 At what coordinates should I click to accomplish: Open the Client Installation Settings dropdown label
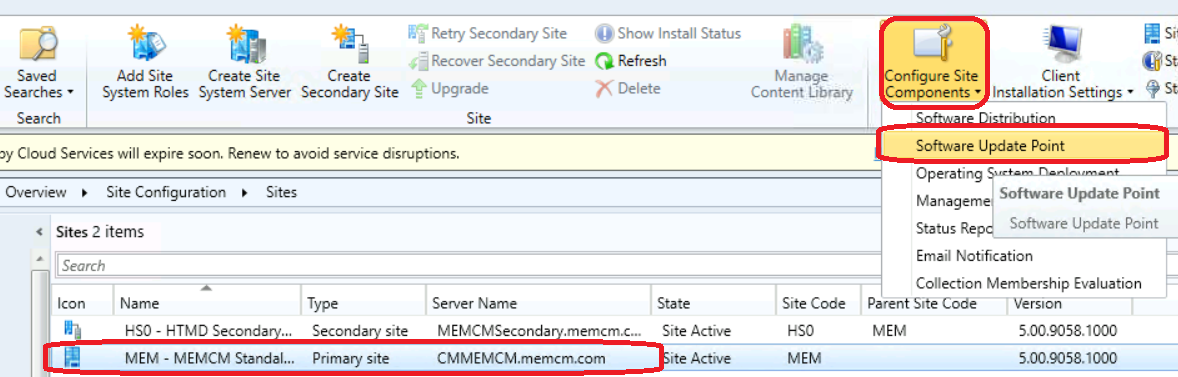[1062, 84]
